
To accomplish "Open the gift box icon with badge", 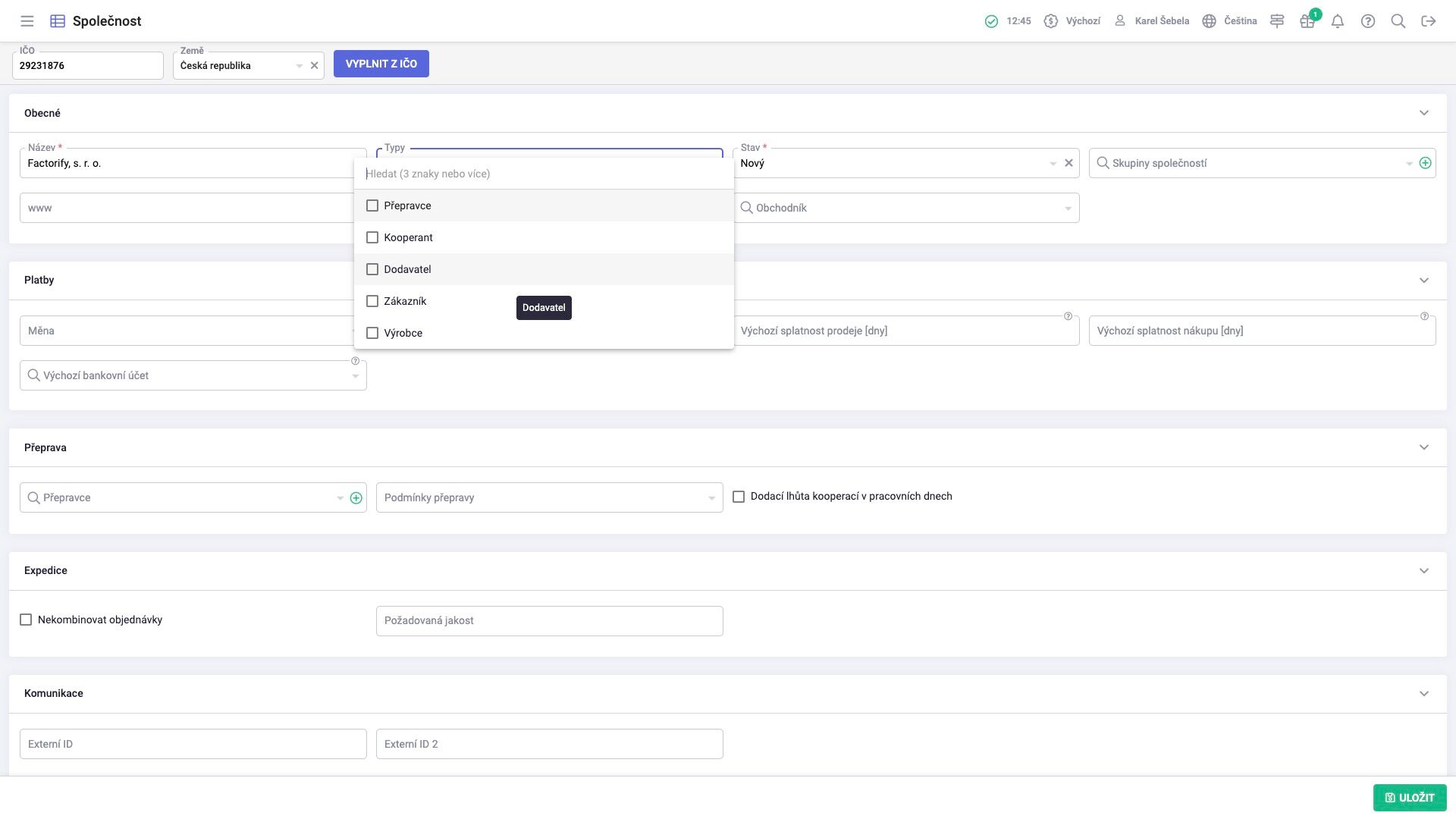I will (1307, 21).
